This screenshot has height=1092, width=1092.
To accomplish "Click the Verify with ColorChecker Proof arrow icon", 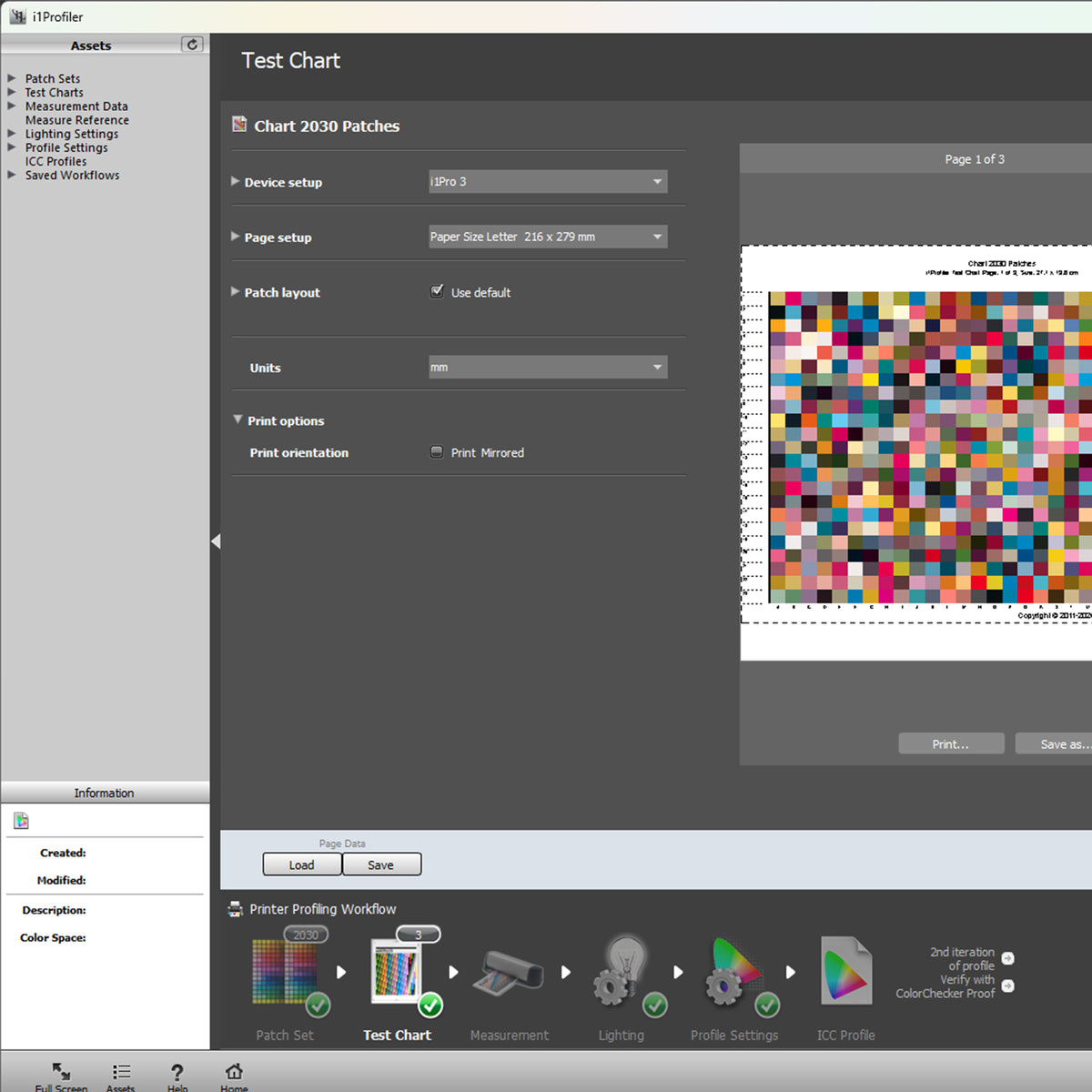I will click(1008, 986).
